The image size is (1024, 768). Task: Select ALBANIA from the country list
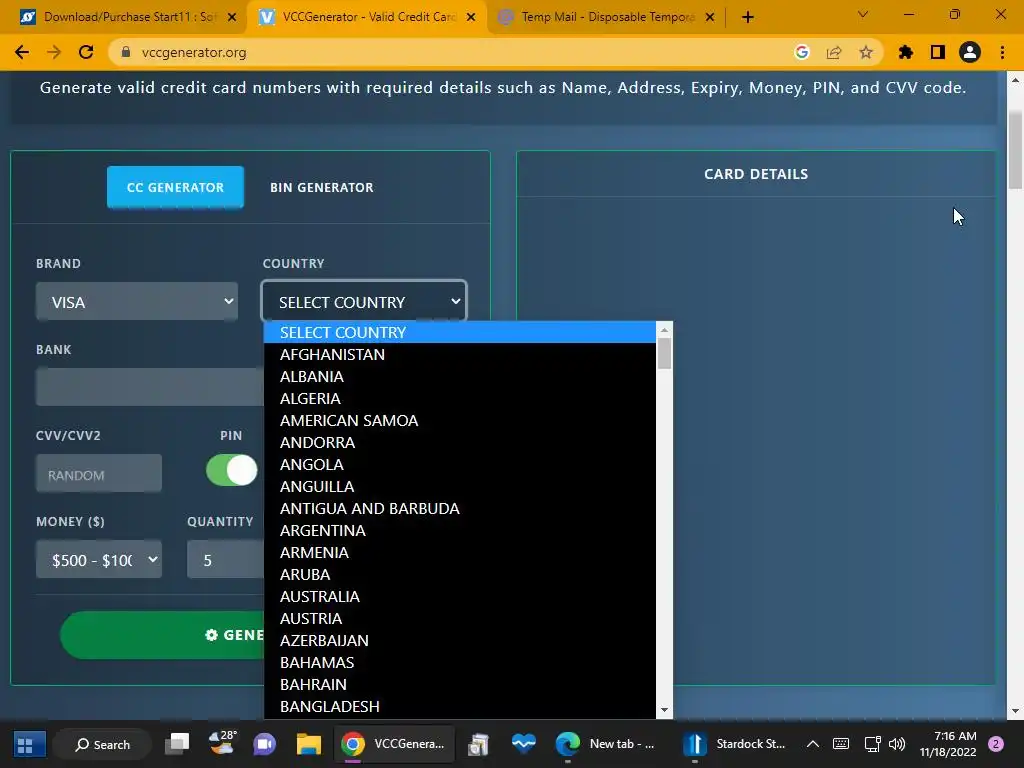coord(460,376)
